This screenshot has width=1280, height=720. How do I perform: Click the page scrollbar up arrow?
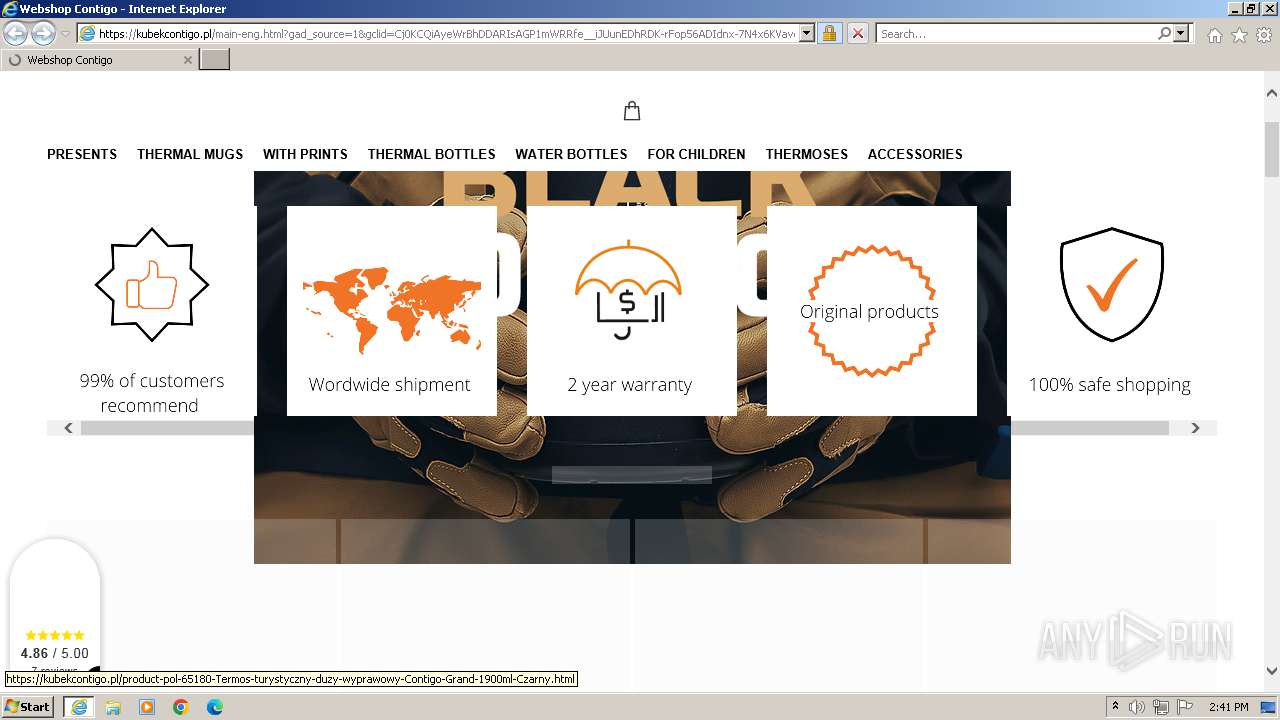(x=1272, y=92)
